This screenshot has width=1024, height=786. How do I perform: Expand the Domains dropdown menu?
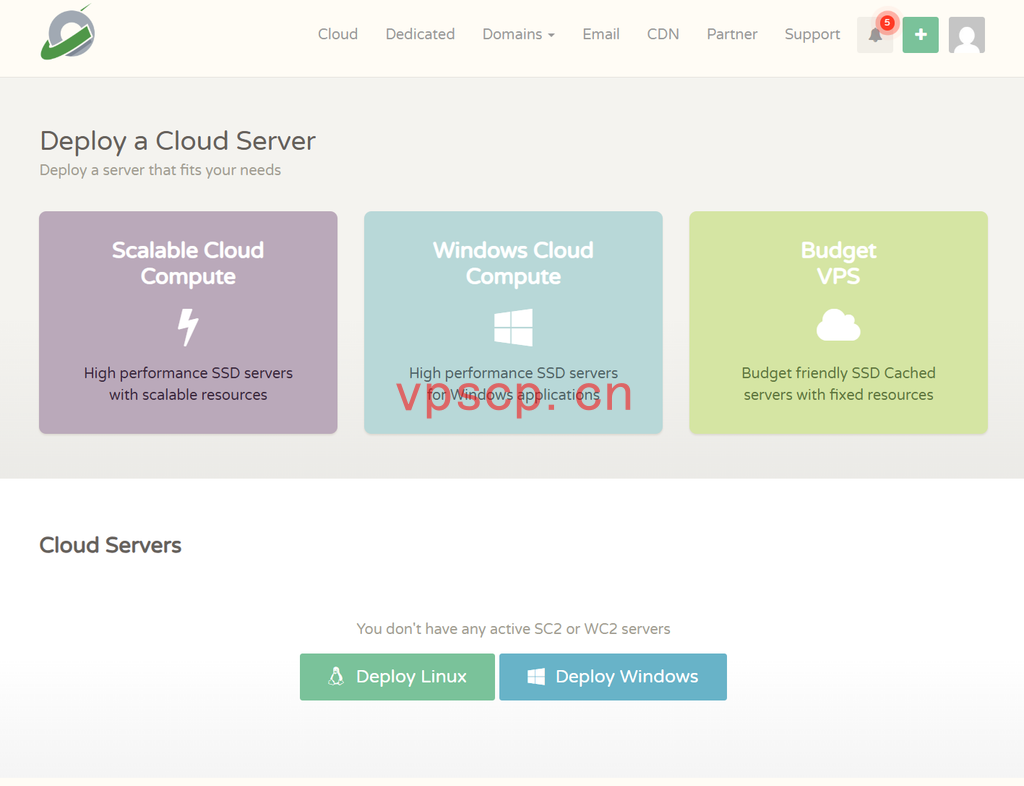coord(519,34)
